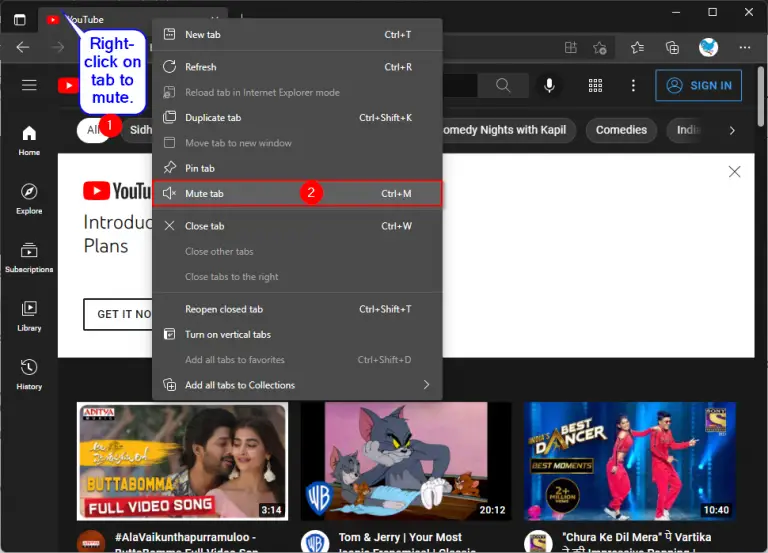Click Add all tabs to favorites entry
768x553 pixels.
(297, 360)
